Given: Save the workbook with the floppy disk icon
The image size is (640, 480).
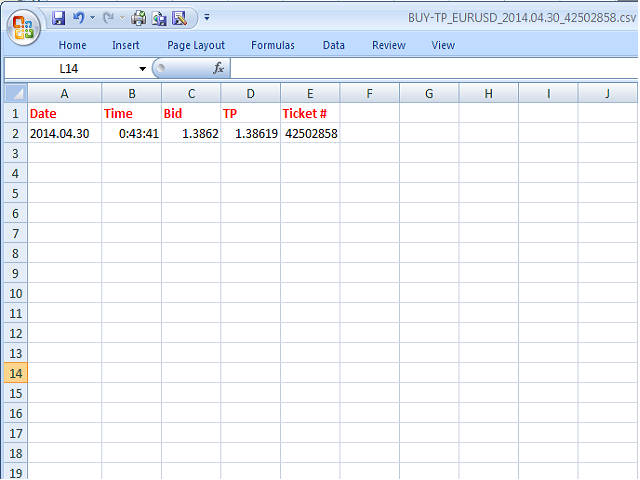Looking at the screenshot, I should coord(58,18).
